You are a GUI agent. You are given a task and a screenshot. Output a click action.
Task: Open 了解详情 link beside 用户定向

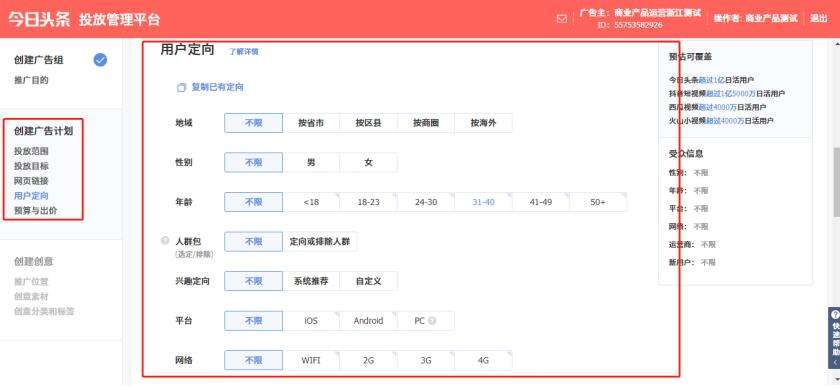(244, 52)
